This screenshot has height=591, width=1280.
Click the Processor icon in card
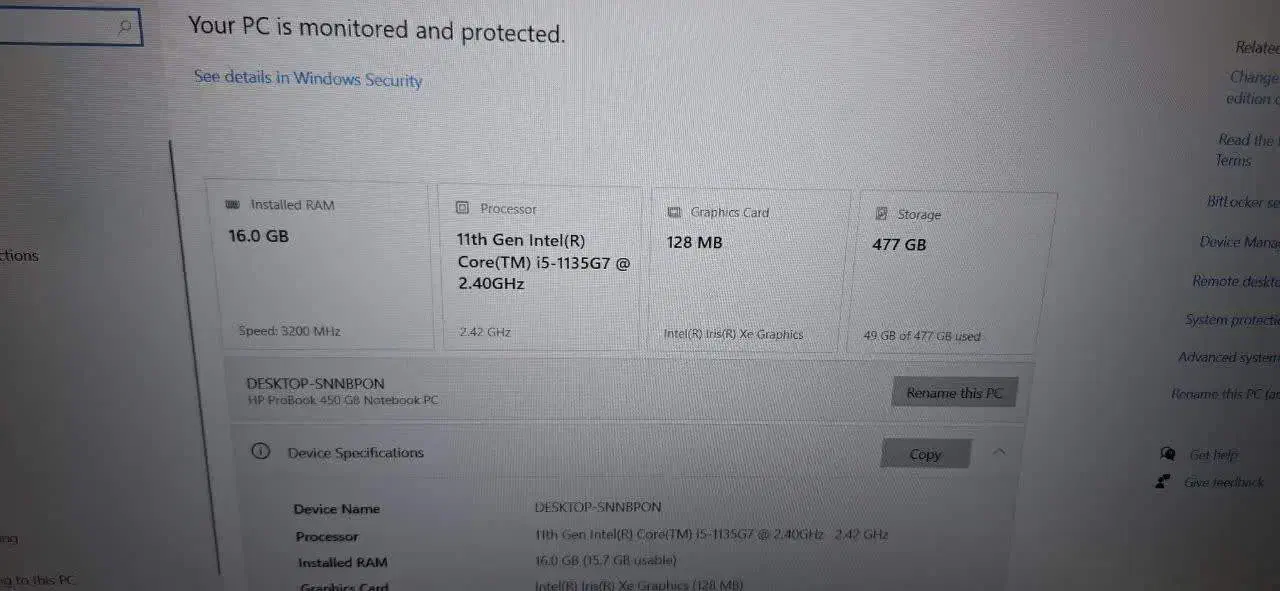coord(462,208)
